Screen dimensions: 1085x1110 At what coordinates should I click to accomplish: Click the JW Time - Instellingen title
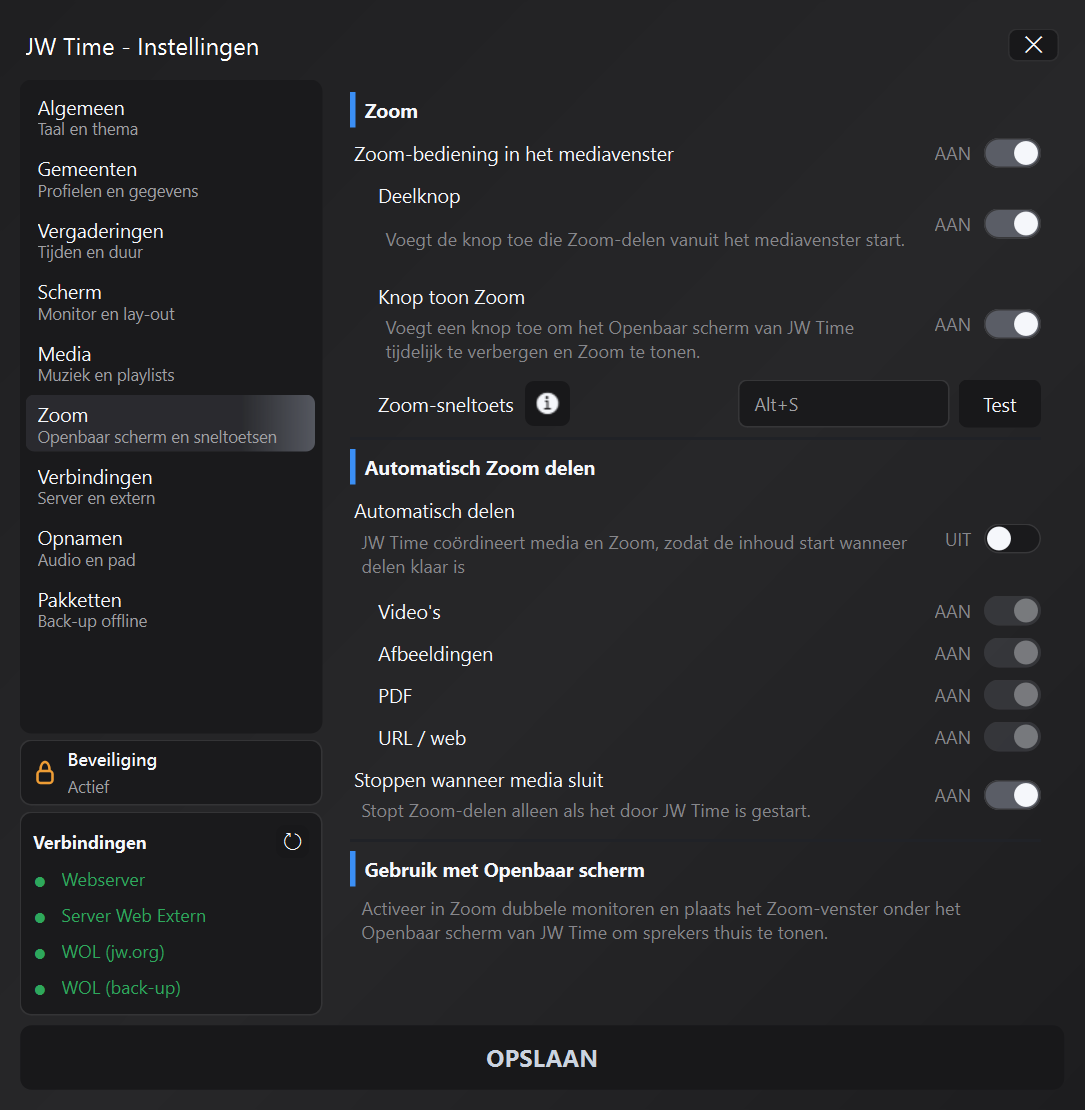(x=142, y=47)
